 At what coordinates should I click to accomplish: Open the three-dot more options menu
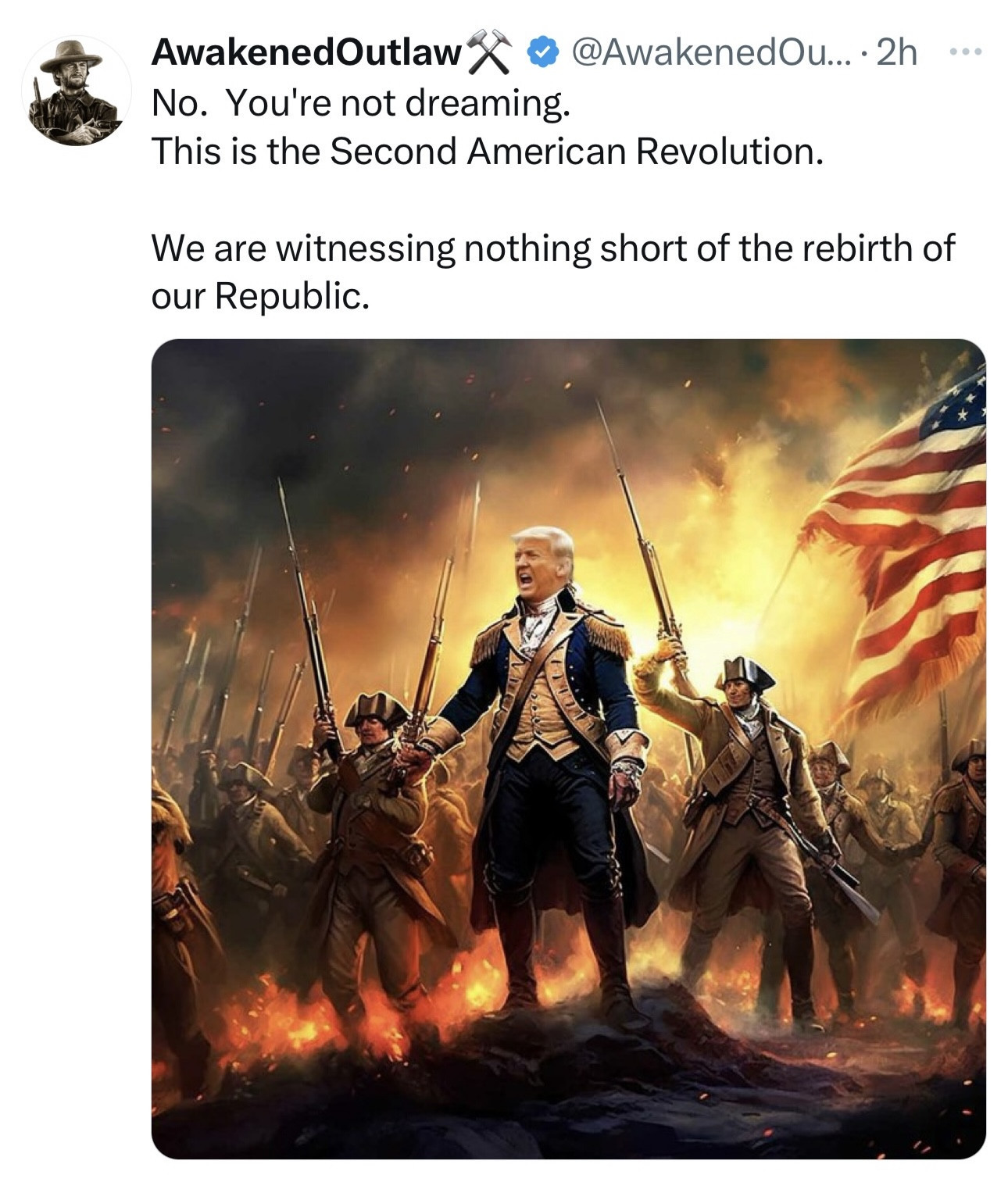point(966,53)
